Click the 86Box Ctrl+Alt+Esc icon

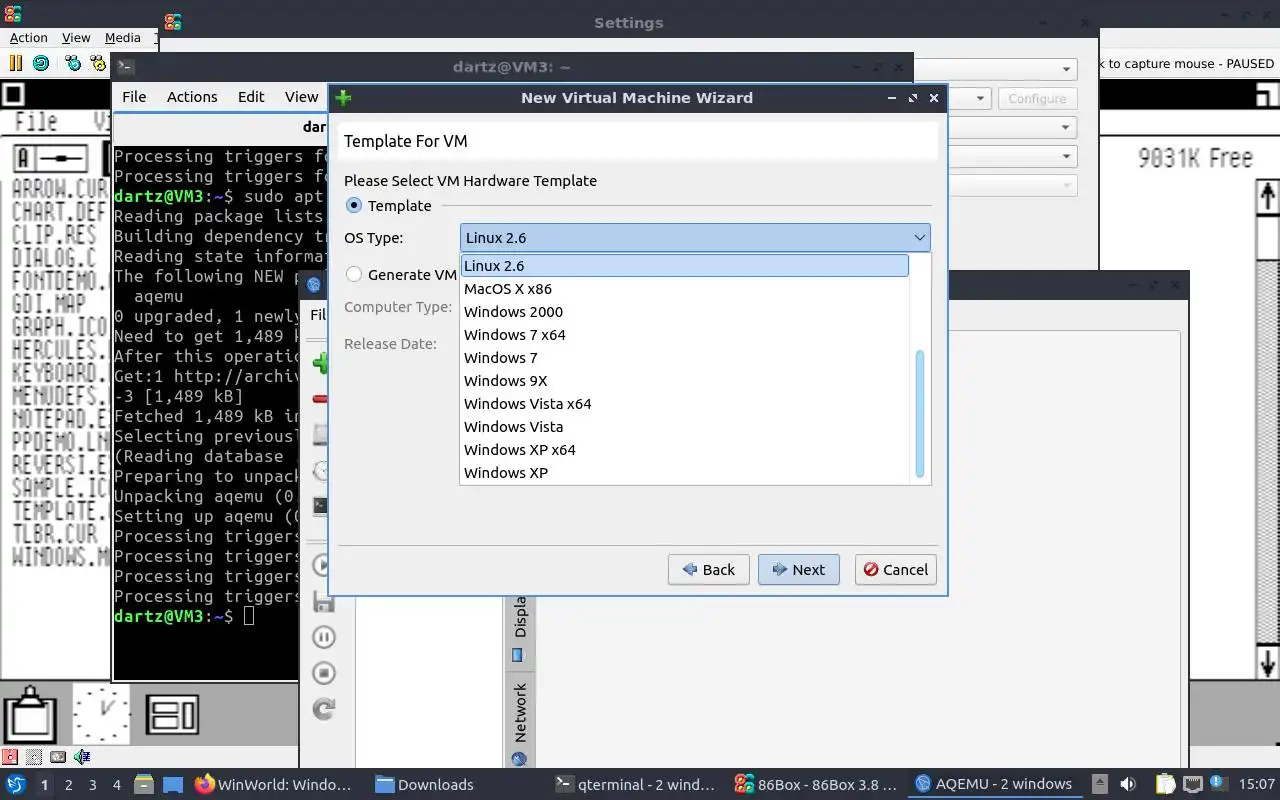[97, 63]
